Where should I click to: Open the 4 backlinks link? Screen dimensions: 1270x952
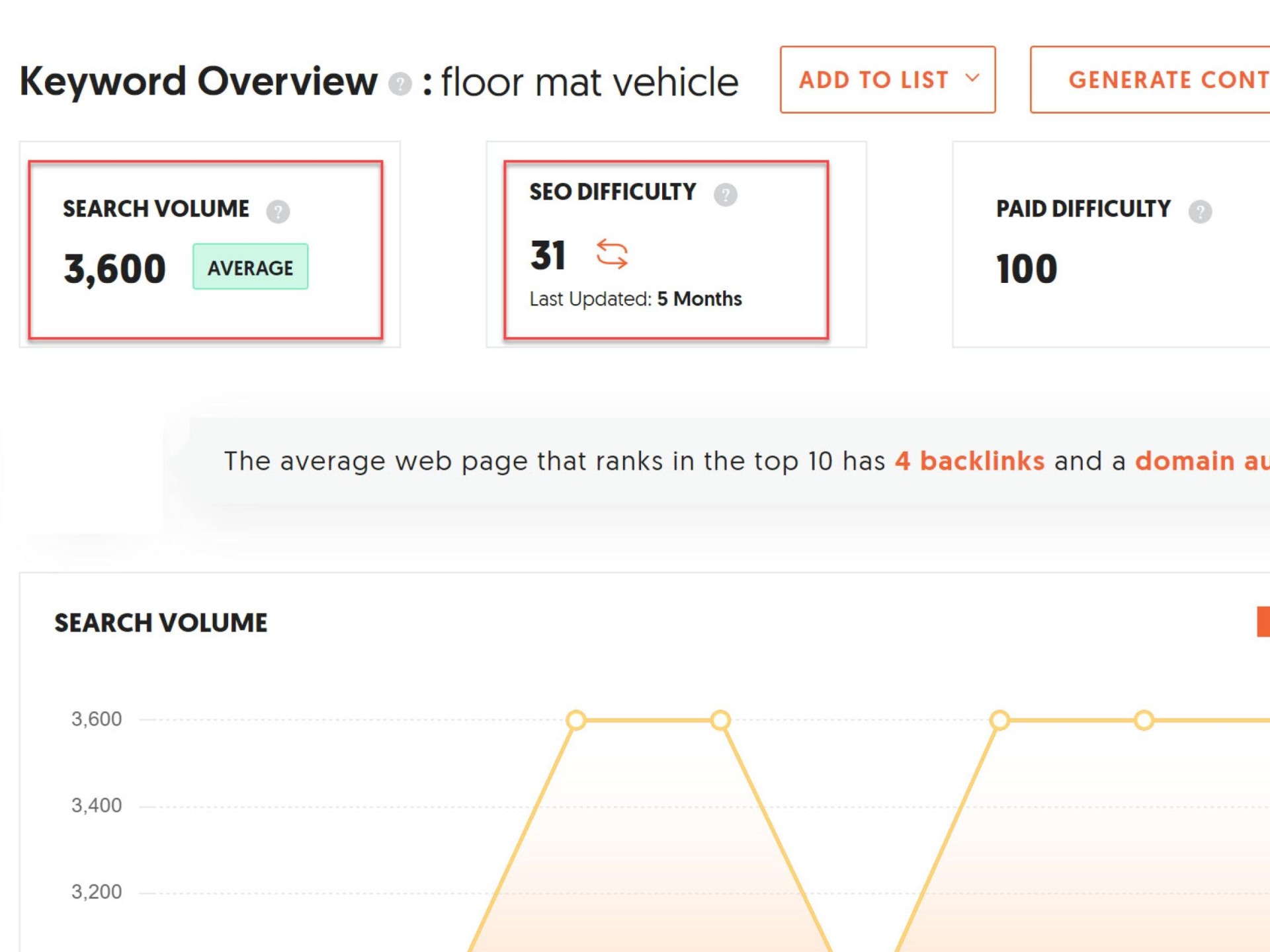coord(969,461)
